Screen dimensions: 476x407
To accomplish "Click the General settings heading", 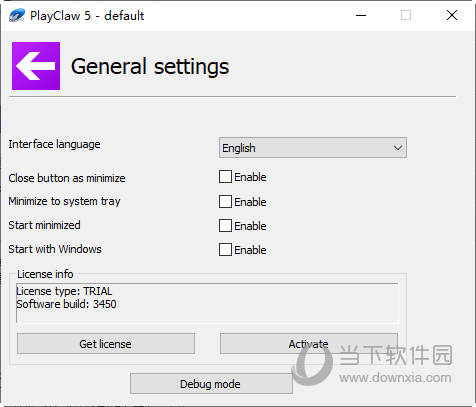I will tap(150, 66).
